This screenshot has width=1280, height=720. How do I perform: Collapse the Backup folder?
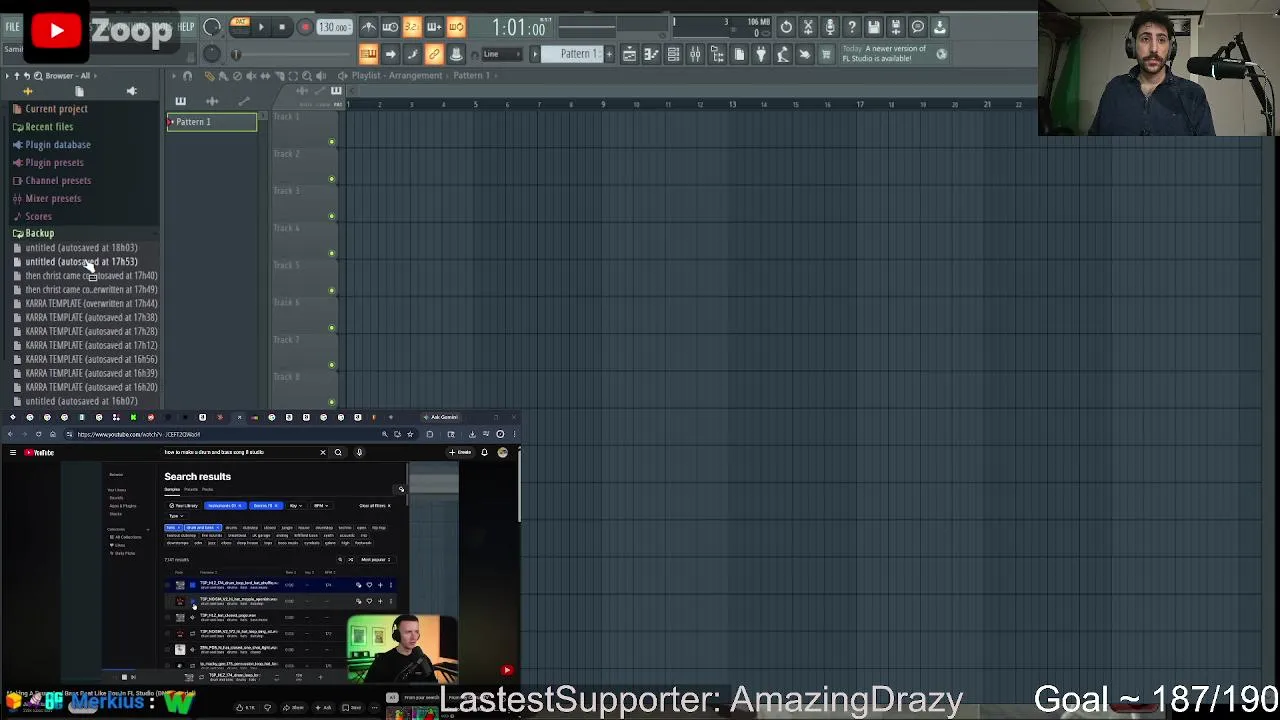pos(39,233)
